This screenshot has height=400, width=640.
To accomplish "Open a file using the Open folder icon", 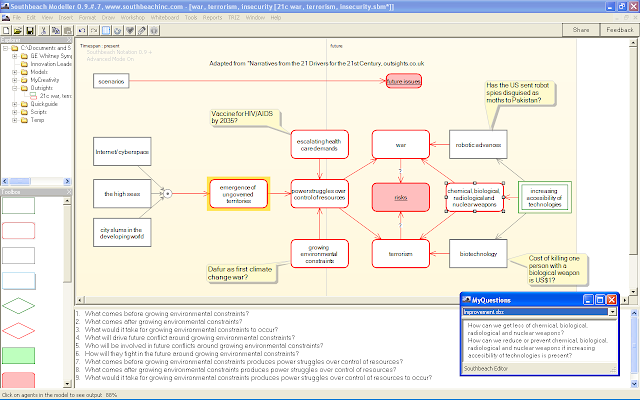I will (18, 31).
